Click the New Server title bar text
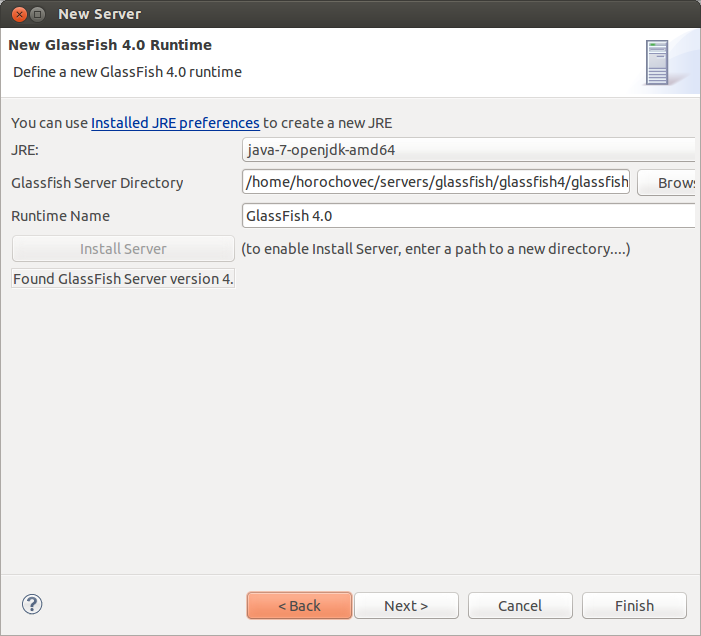Image resolution: width=701 pixels, height=636 pixels. tap(100, 14)
